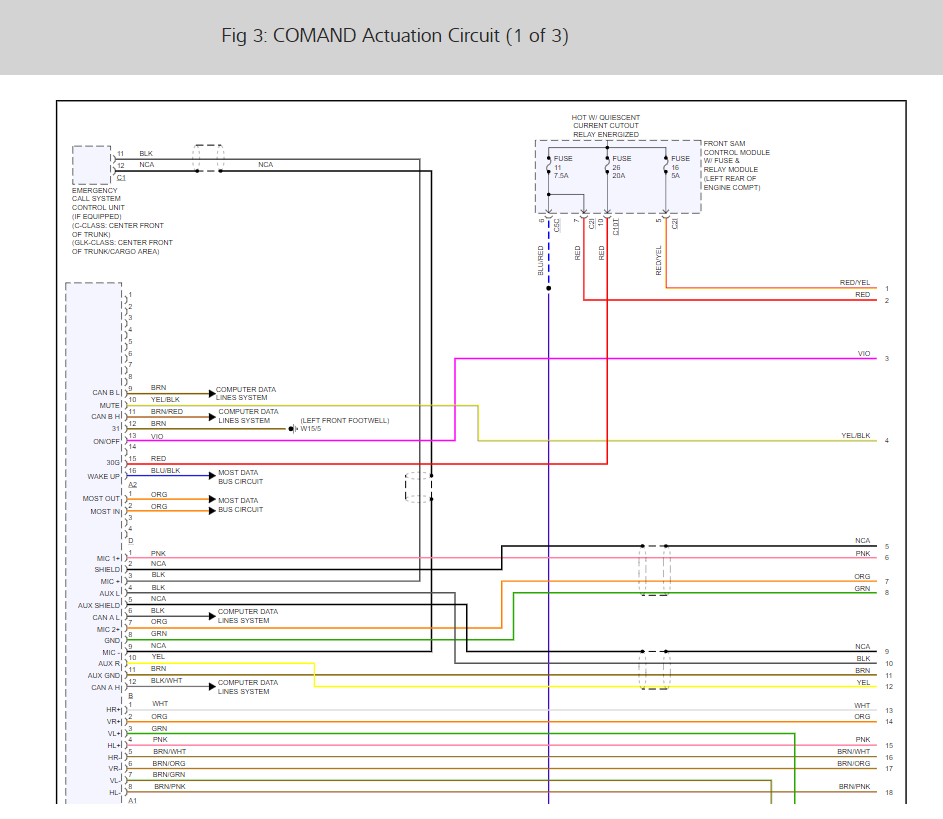Image resolution: width=943 pixels, height=819 pixels.
Task: Click the AUX L pin label
Action: pyautogui.click(x=109, y=594)
